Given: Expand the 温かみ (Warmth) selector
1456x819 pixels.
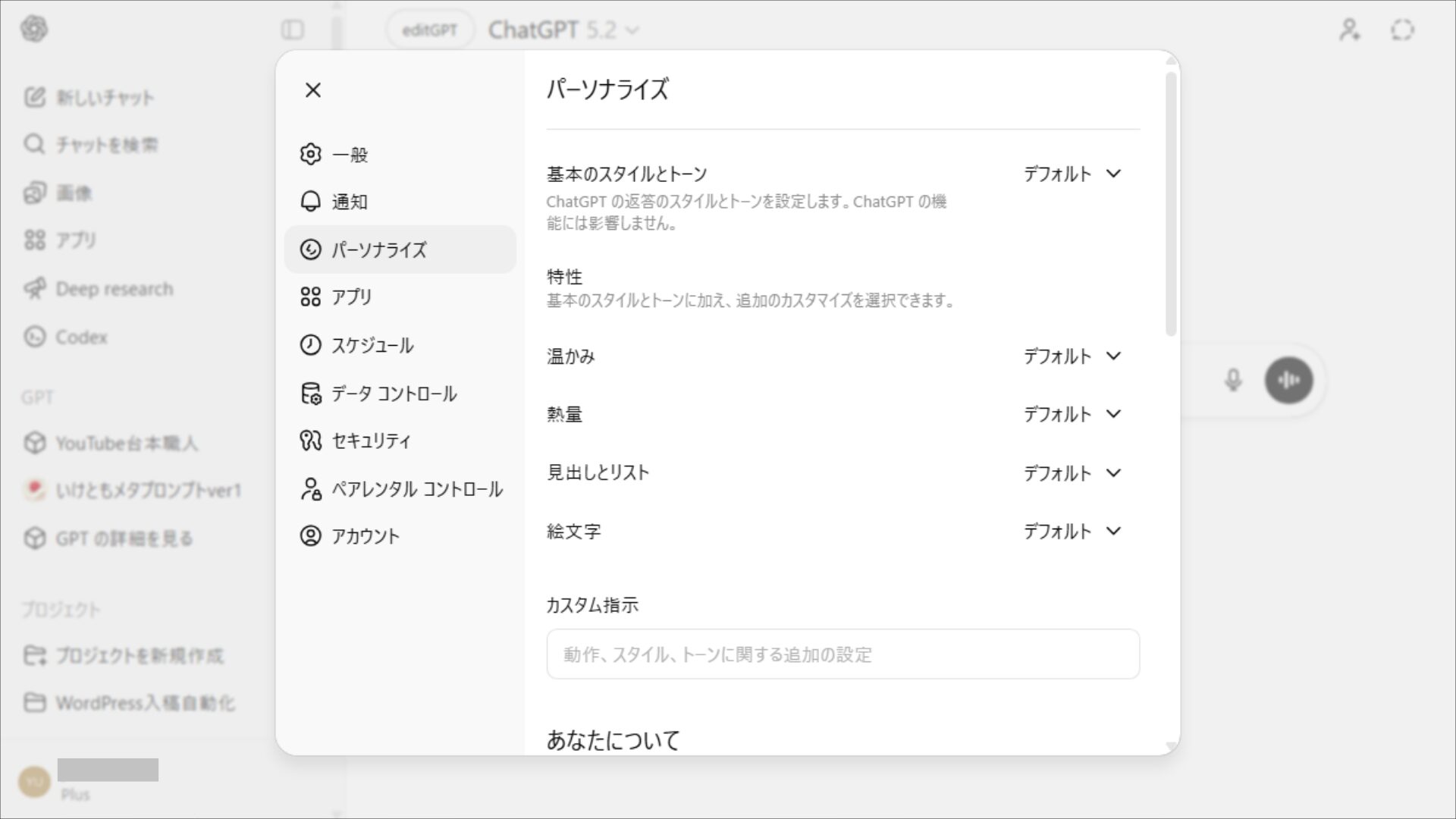Looking at the screenshot, I should pyautogui.click(x=1072, y=356).
